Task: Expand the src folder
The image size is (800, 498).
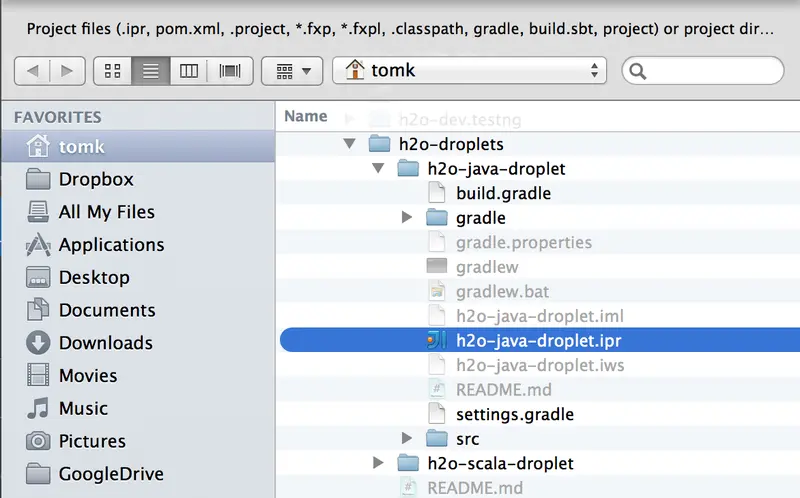Action: 407,438
